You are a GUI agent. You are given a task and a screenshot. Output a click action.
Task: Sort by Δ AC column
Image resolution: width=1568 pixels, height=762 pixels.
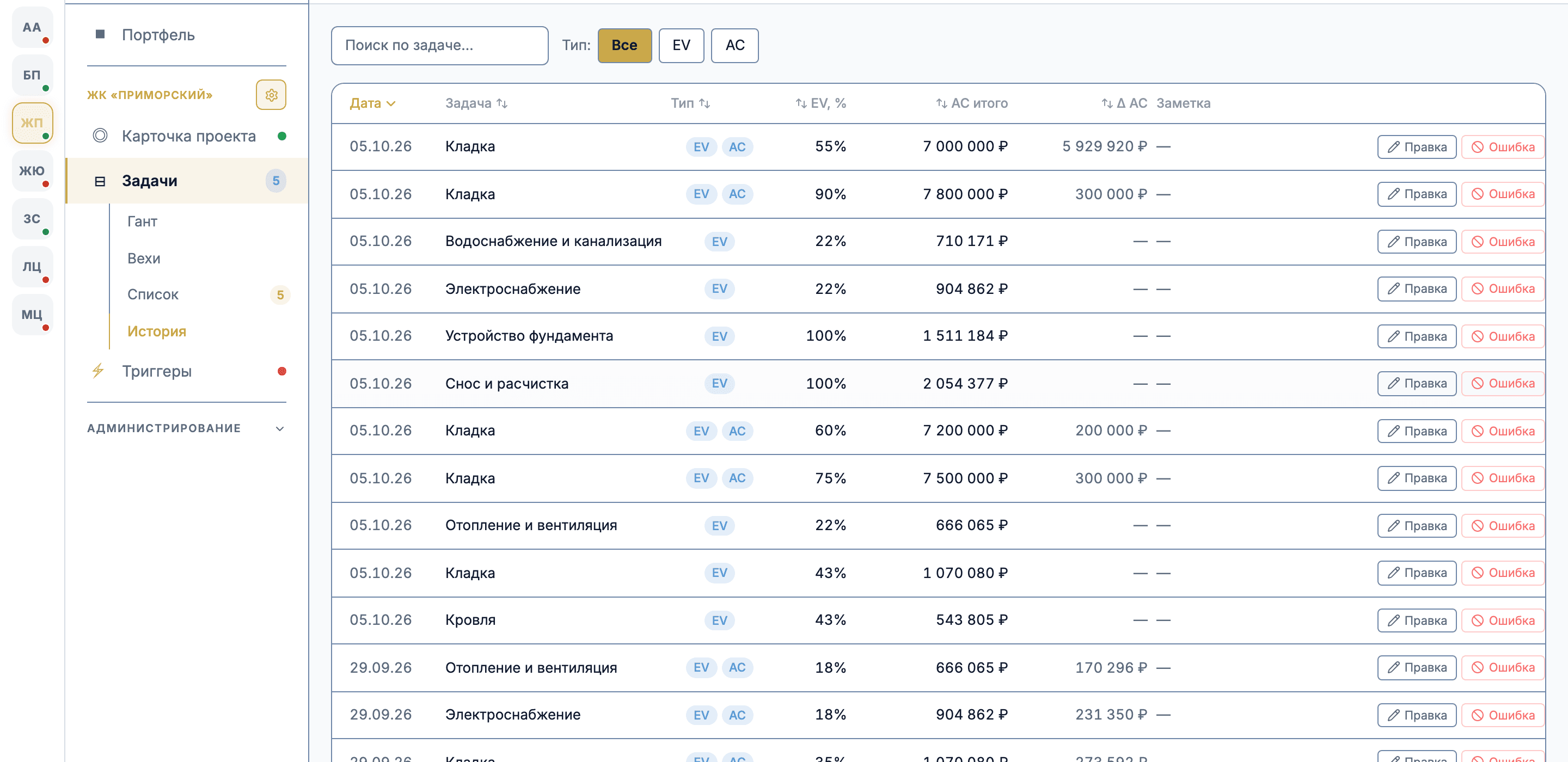[x=1124, y=103]
